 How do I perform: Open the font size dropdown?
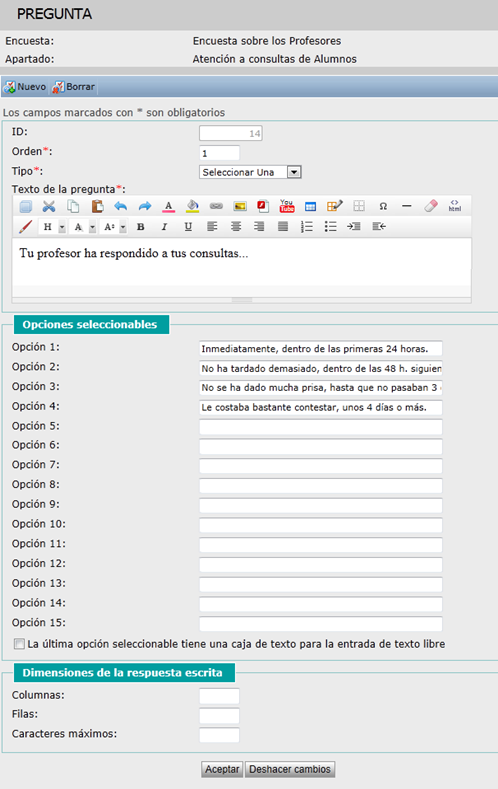(115, 227)
